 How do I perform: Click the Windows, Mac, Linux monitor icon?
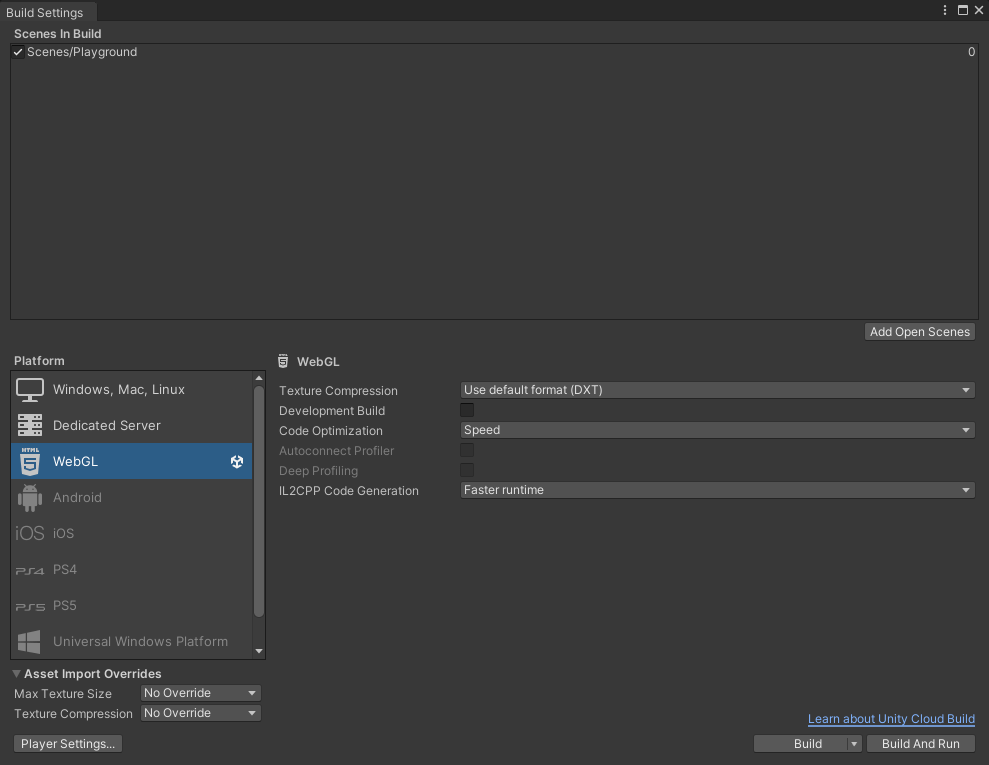point(30,390)
